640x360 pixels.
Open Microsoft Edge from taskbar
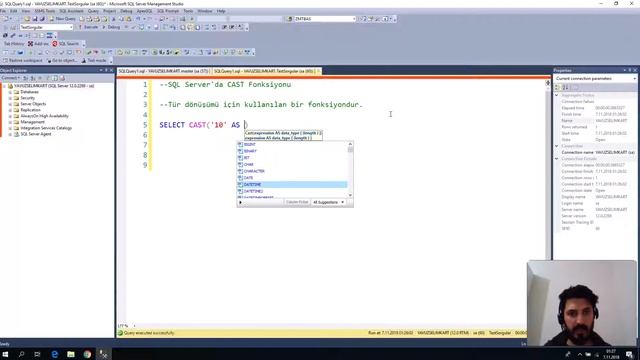click(54, 354)
